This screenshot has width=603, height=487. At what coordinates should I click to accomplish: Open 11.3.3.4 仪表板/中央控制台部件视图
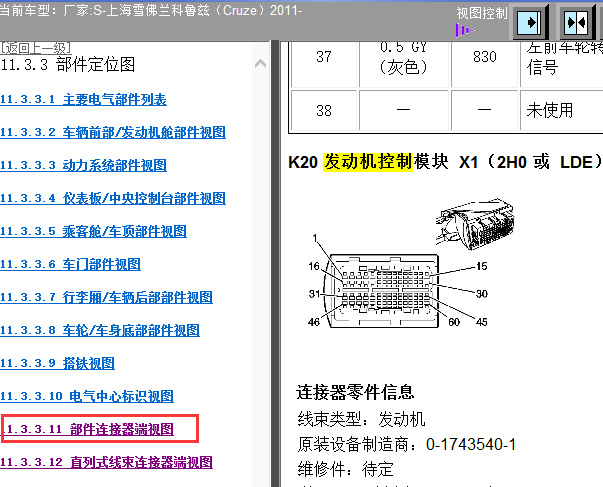pos(113,199)
